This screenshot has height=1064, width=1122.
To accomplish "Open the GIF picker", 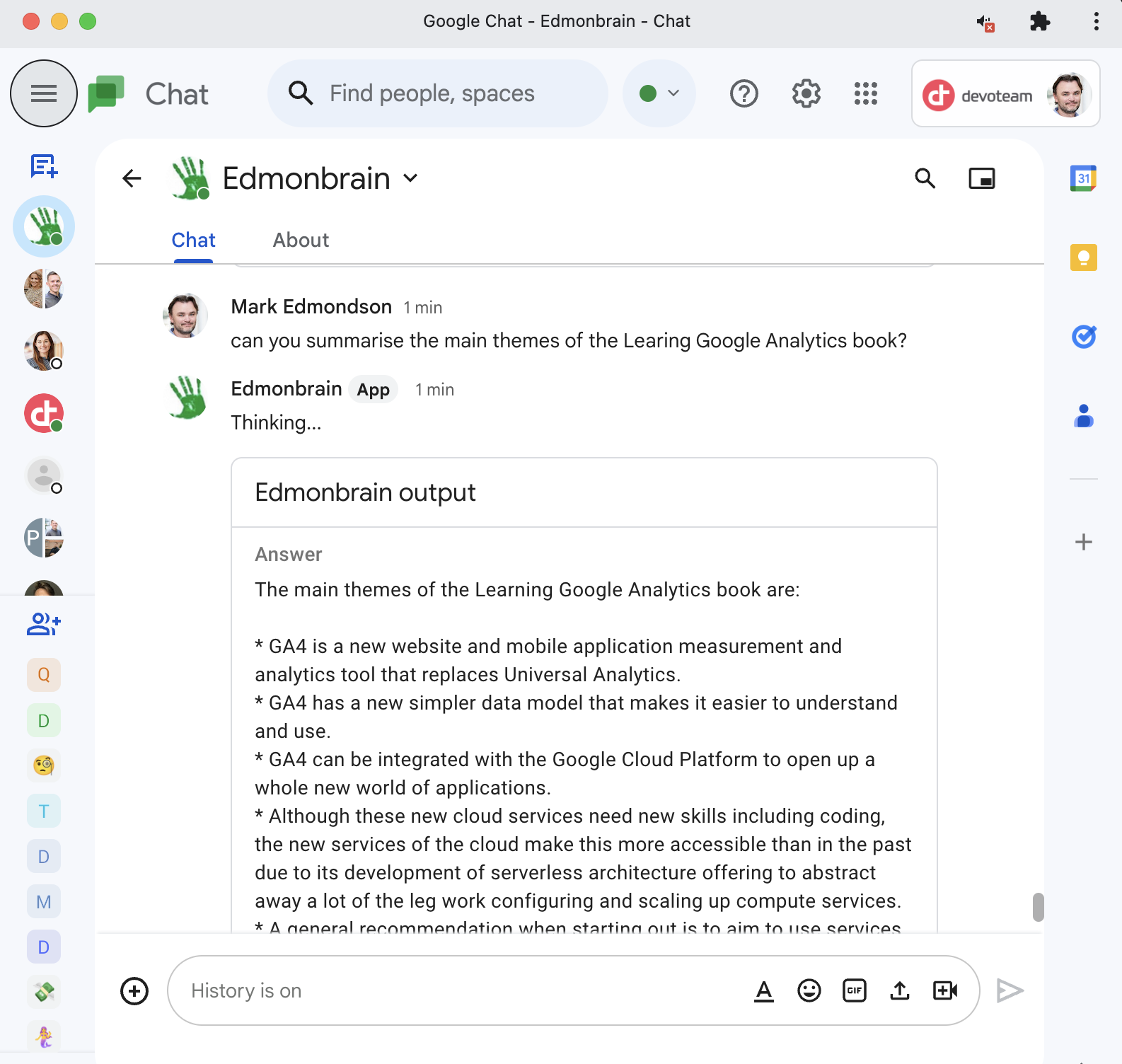I will (x=855, y=990).
